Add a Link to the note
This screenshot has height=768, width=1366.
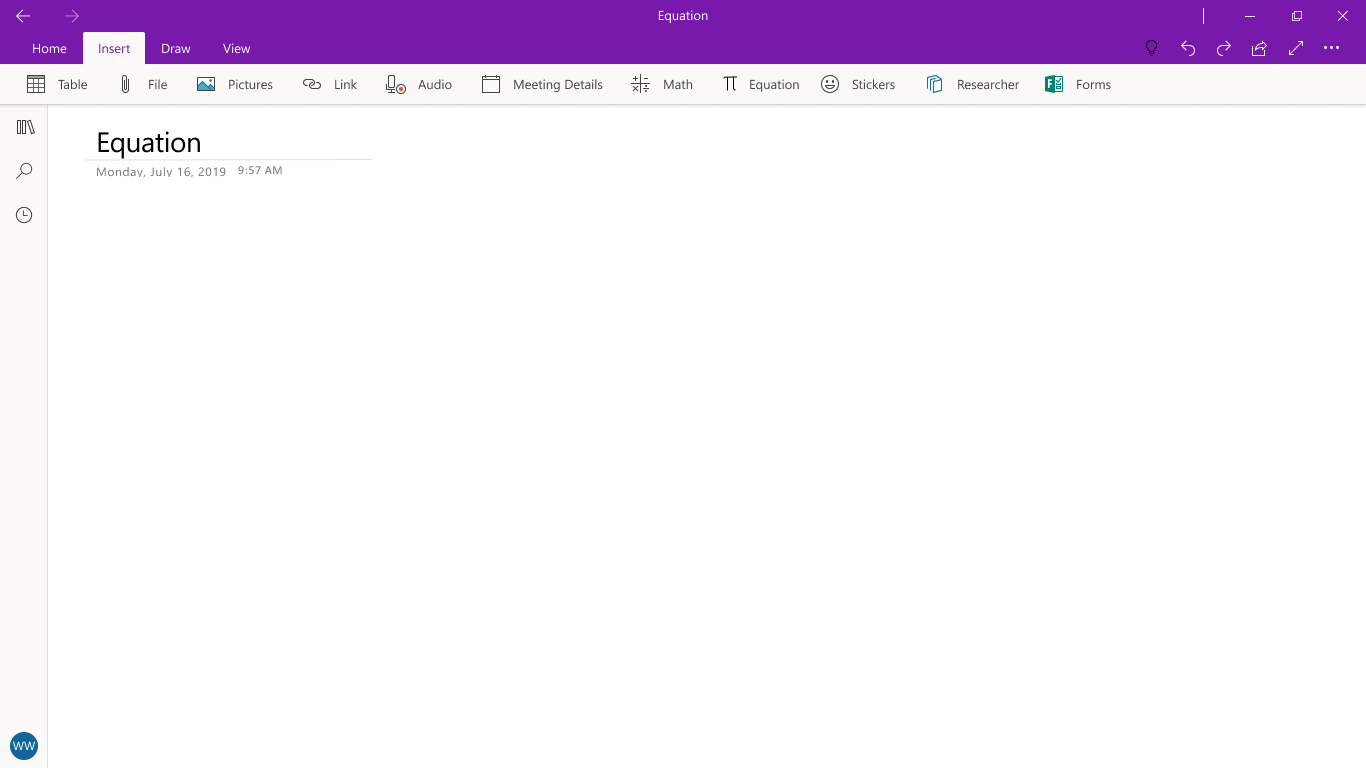(330, 85)
